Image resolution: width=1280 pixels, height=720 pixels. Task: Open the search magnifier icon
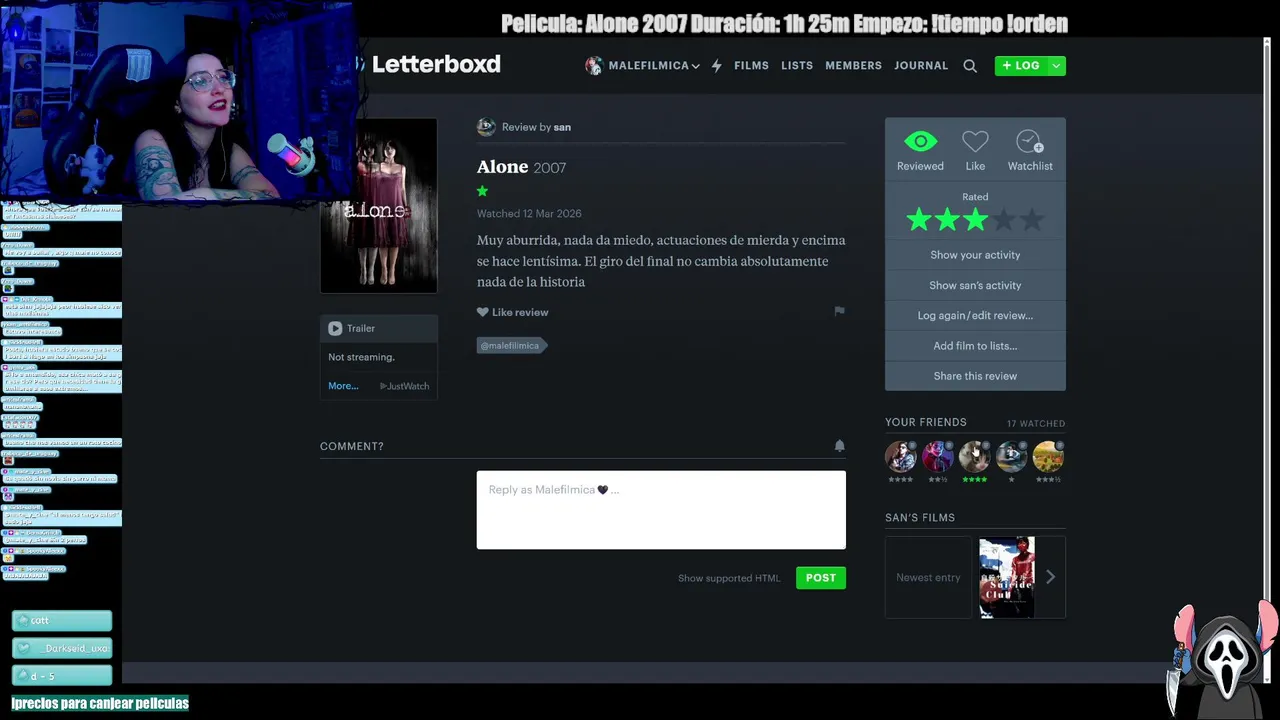(970, 66)
